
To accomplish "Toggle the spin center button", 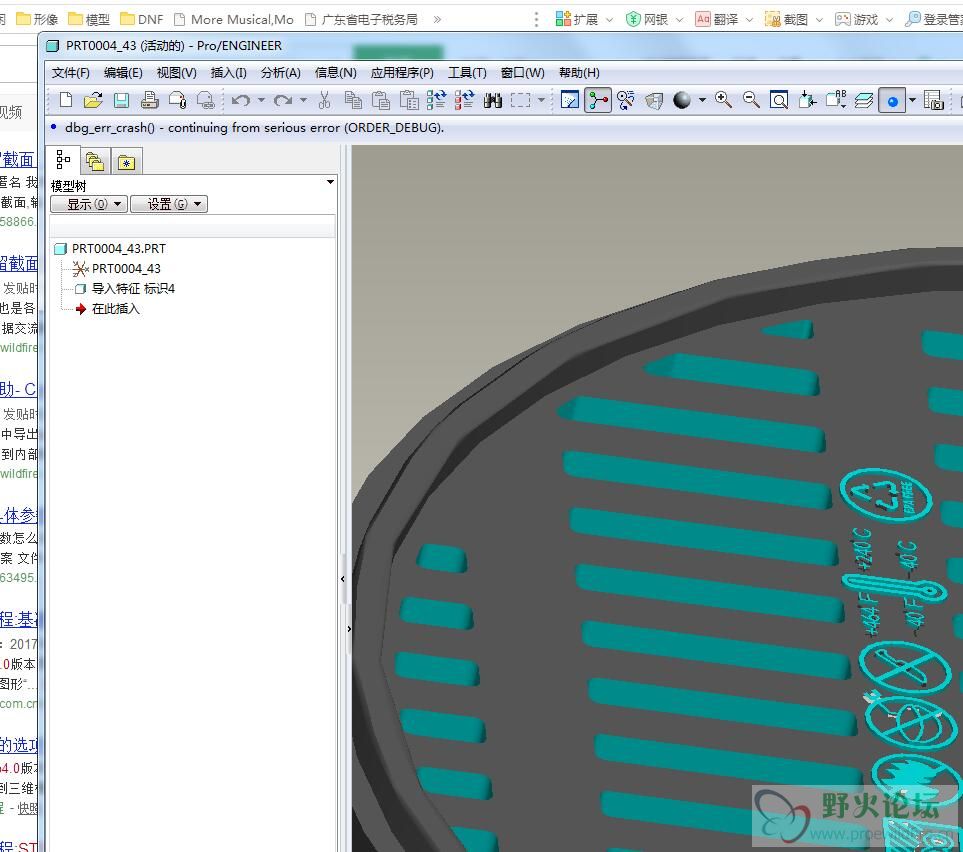I will coord(598,100).
